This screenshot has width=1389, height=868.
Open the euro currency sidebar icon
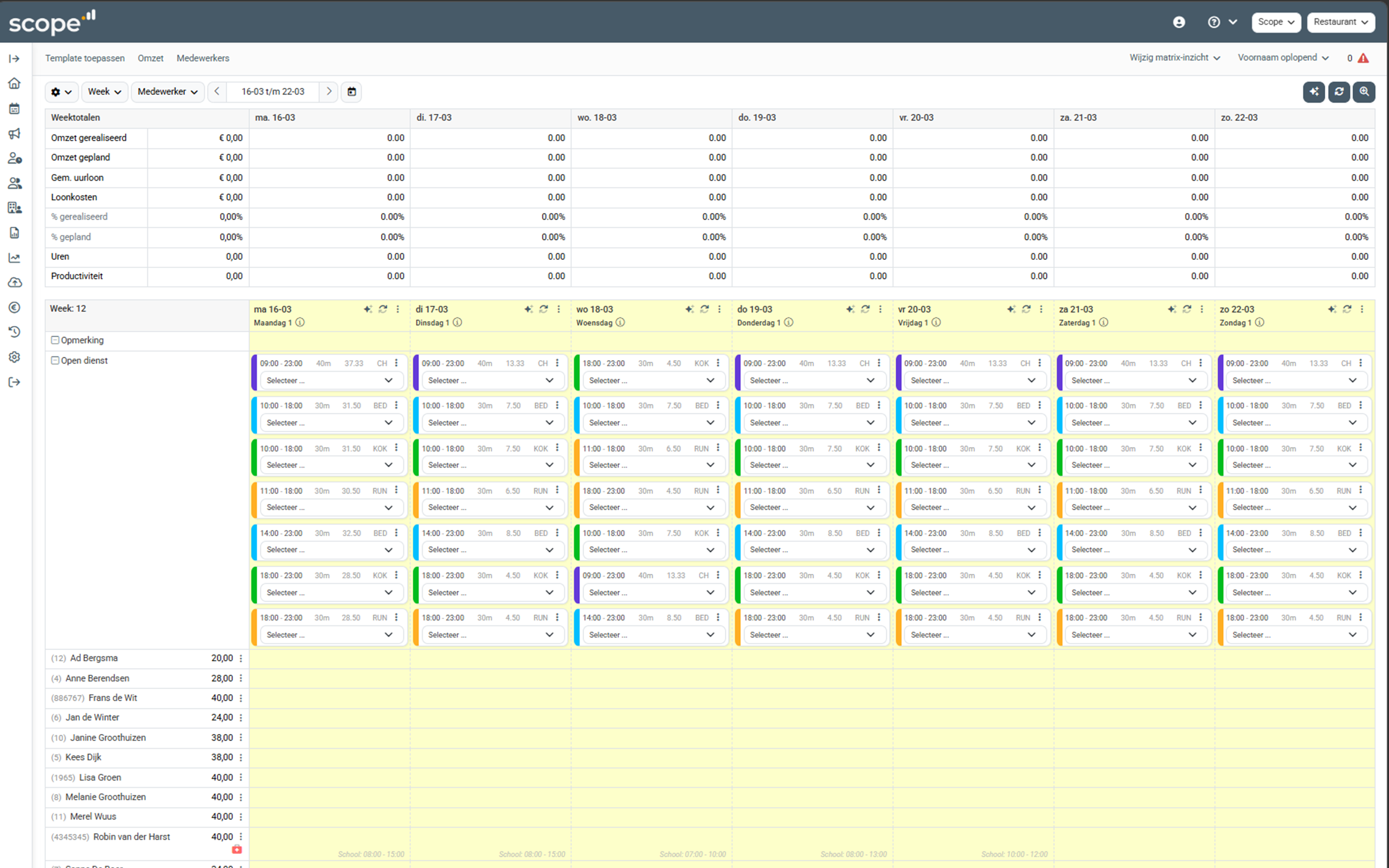point(14,308)
